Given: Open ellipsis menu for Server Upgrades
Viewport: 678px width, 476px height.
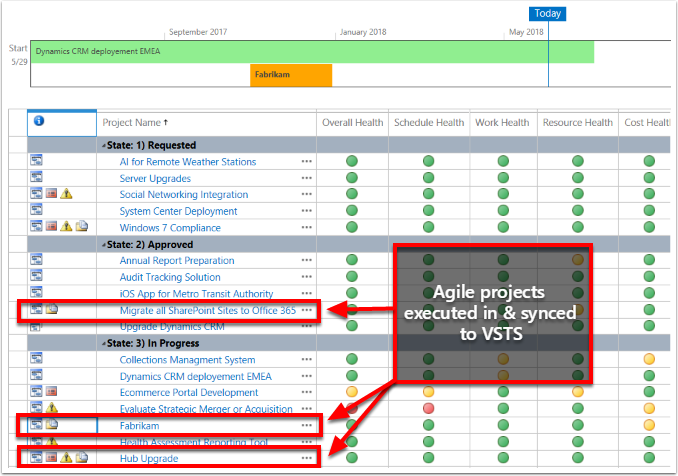Looking at the screenshot, I should pyautogui.click(x=307, y=178).
